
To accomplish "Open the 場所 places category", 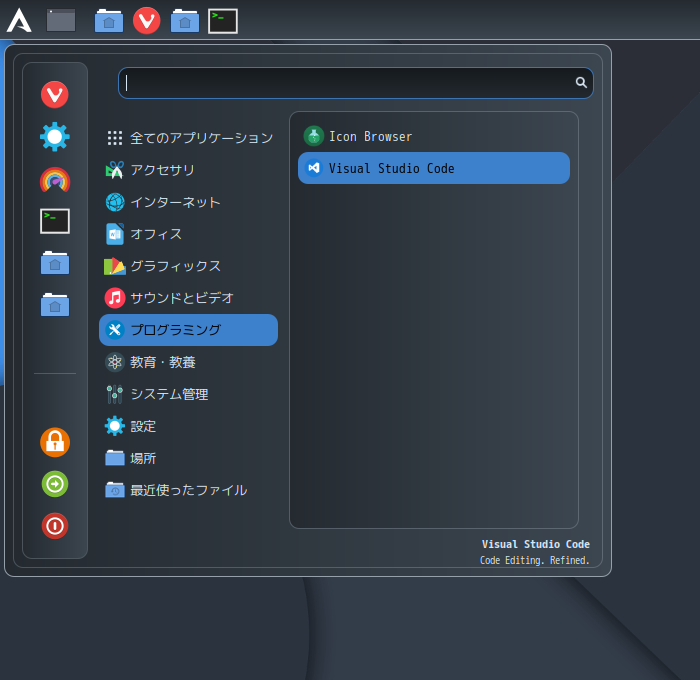I will pyautogui.click(x=188, y=458).
